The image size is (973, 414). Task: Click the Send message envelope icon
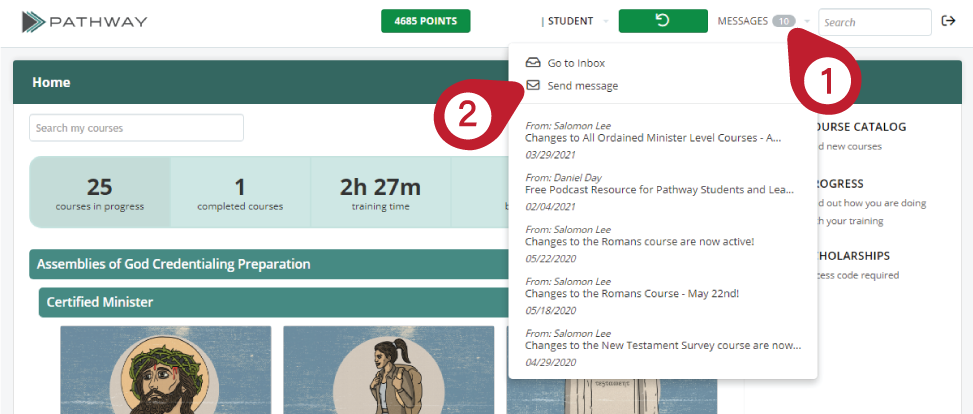(x=533, y=86)
